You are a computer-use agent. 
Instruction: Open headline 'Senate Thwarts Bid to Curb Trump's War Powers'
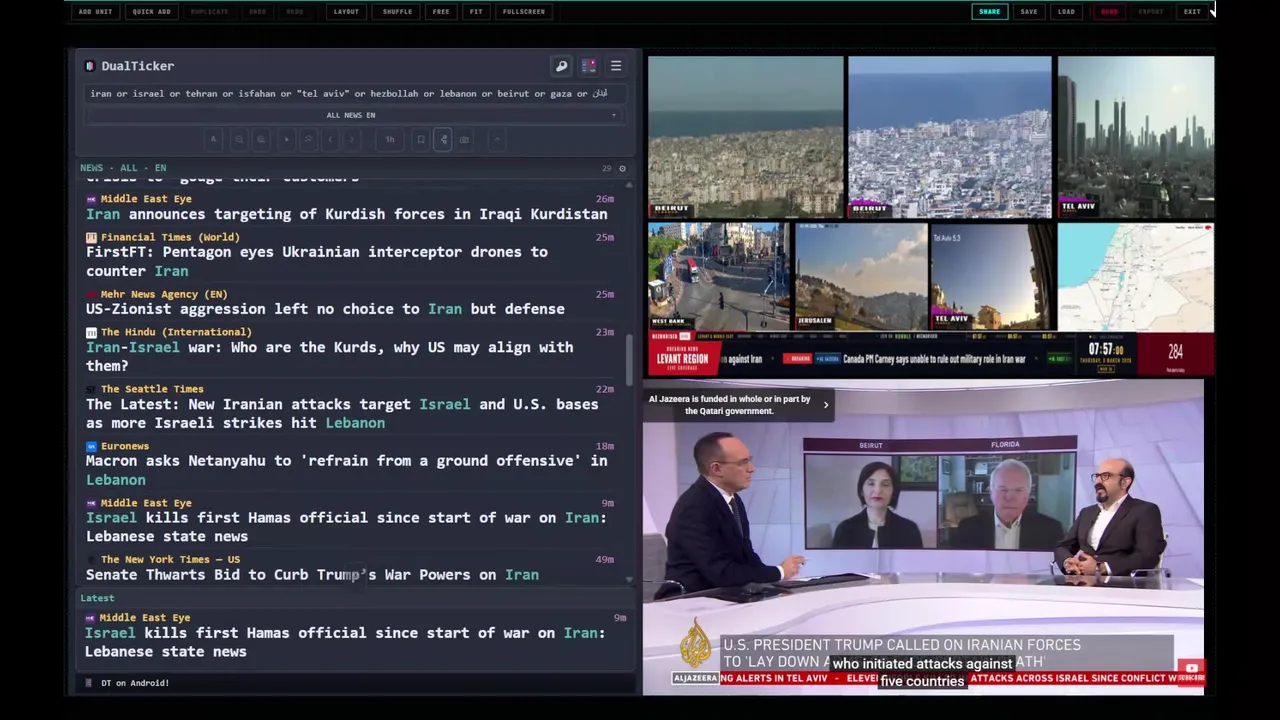pos(312,575)
